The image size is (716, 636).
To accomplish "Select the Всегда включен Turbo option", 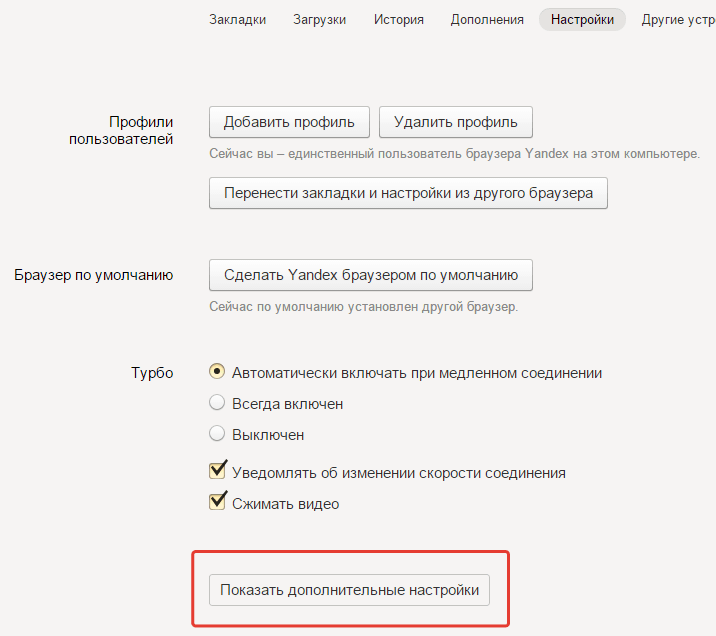I will 217,403.
